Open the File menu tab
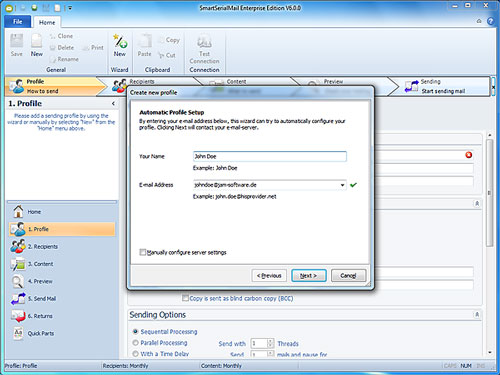This screenshot has height=375, width=500. 18,22
